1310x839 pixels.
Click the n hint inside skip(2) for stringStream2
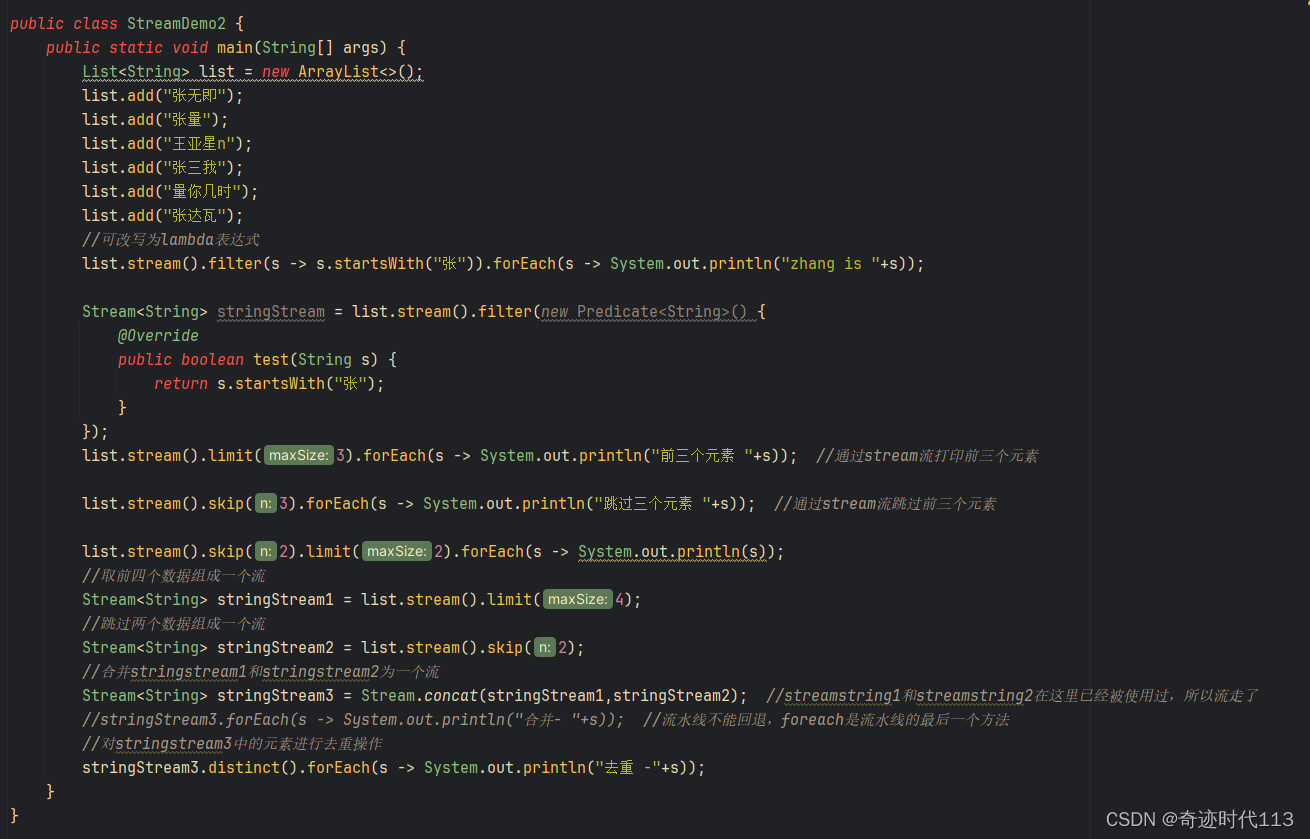pos(544,647)
